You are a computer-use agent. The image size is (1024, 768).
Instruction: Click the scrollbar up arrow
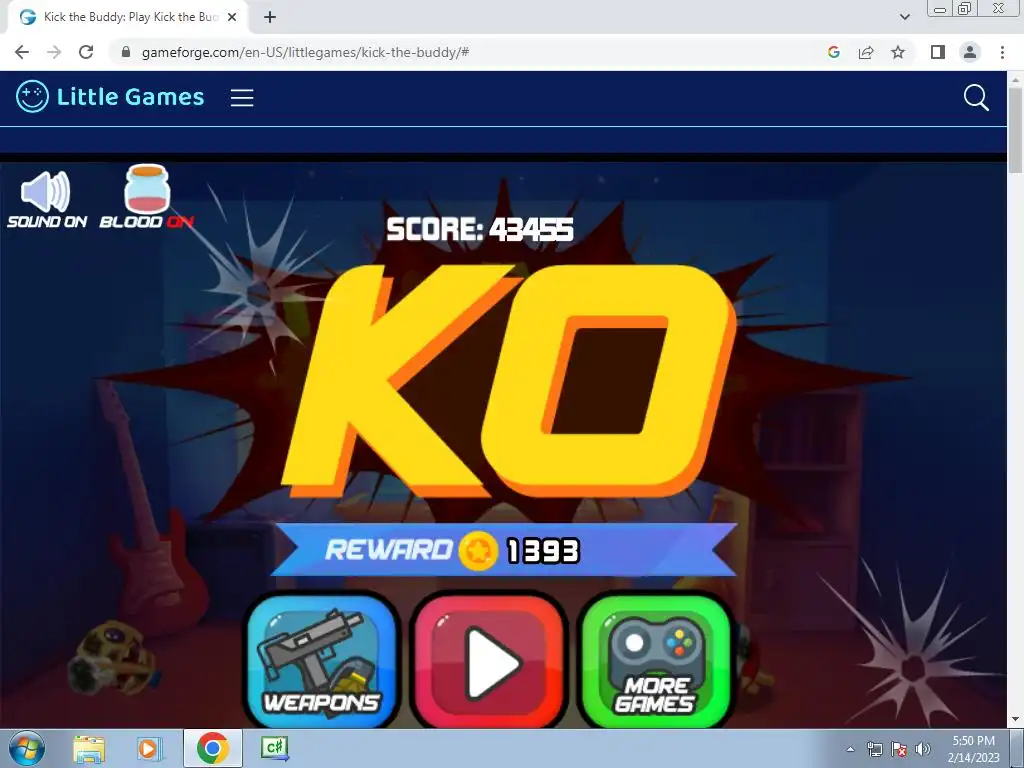1015,78
